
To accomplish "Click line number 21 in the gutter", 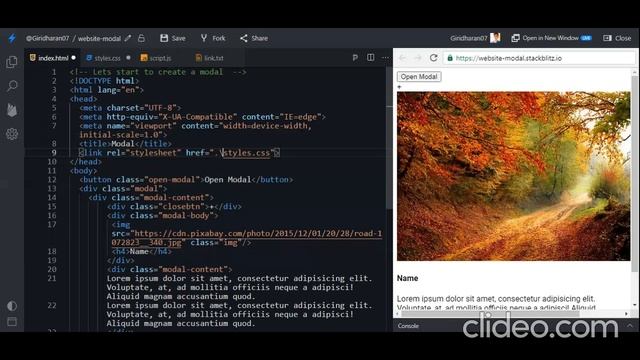I will coord(52,278).
